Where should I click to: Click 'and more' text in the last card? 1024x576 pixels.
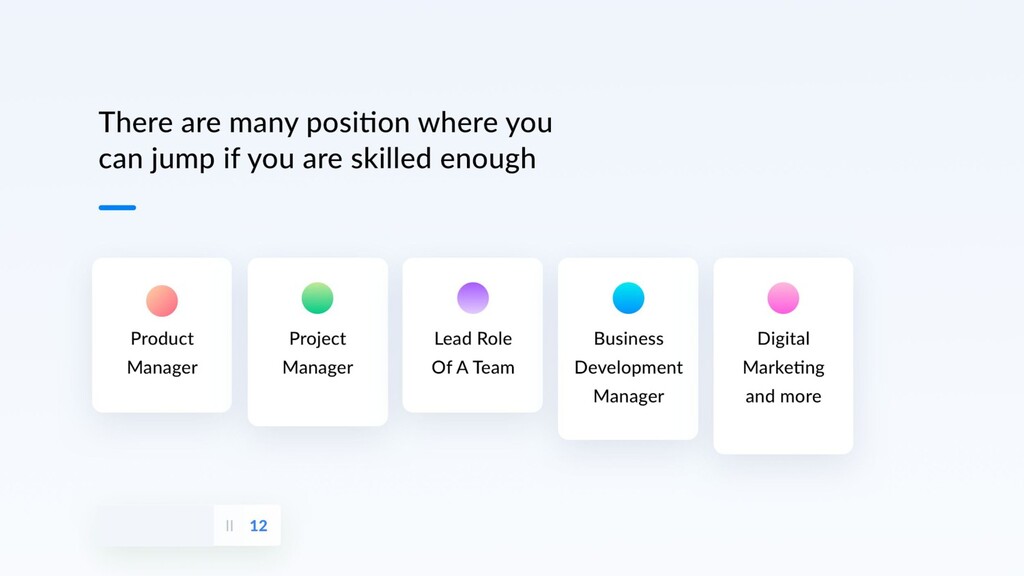click(x=783, y=396)
